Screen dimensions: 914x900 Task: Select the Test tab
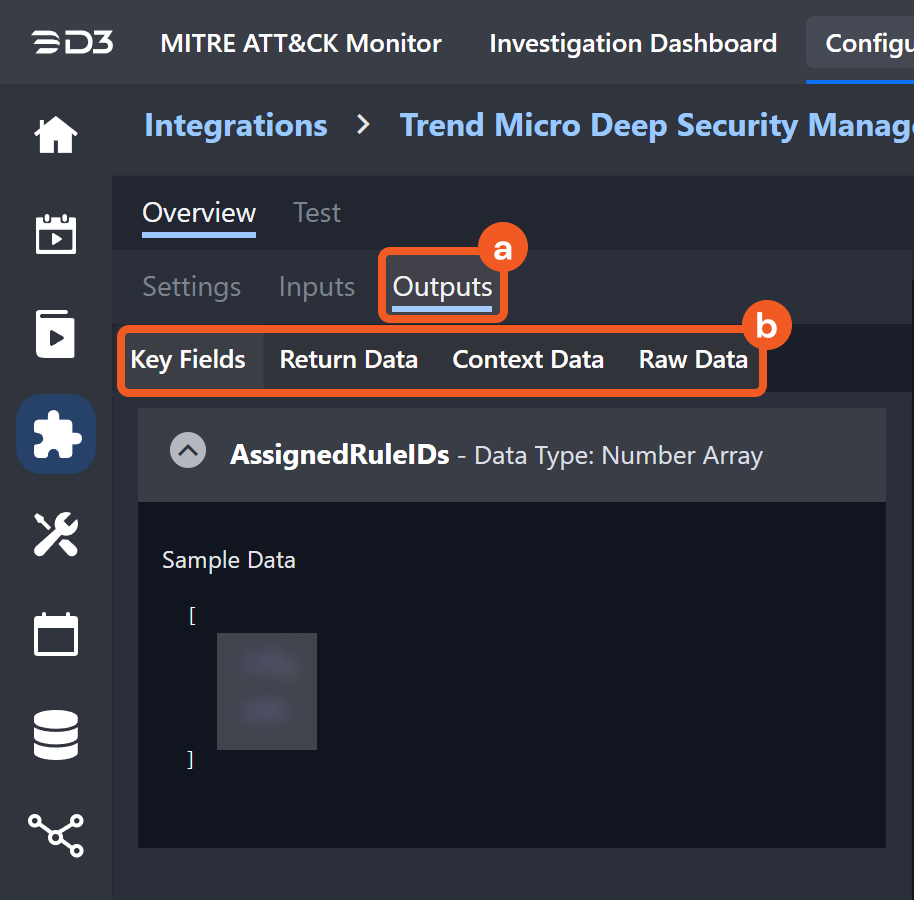[317, 213]
